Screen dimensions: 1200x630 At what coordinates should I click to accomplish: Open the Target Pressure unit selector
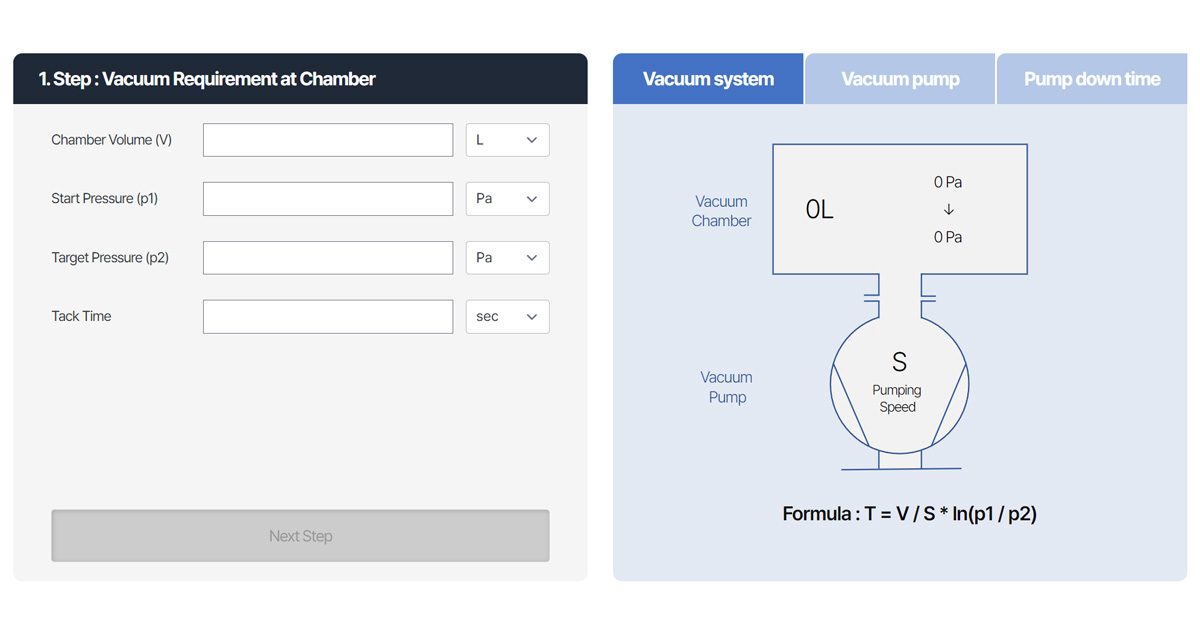(507, 258)
